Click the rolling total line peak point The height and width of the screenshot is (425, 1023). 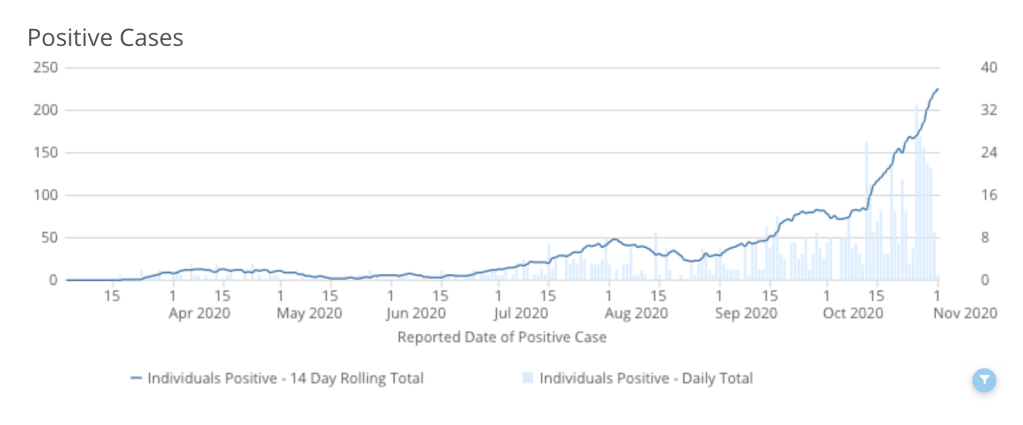tap(937, 90)
